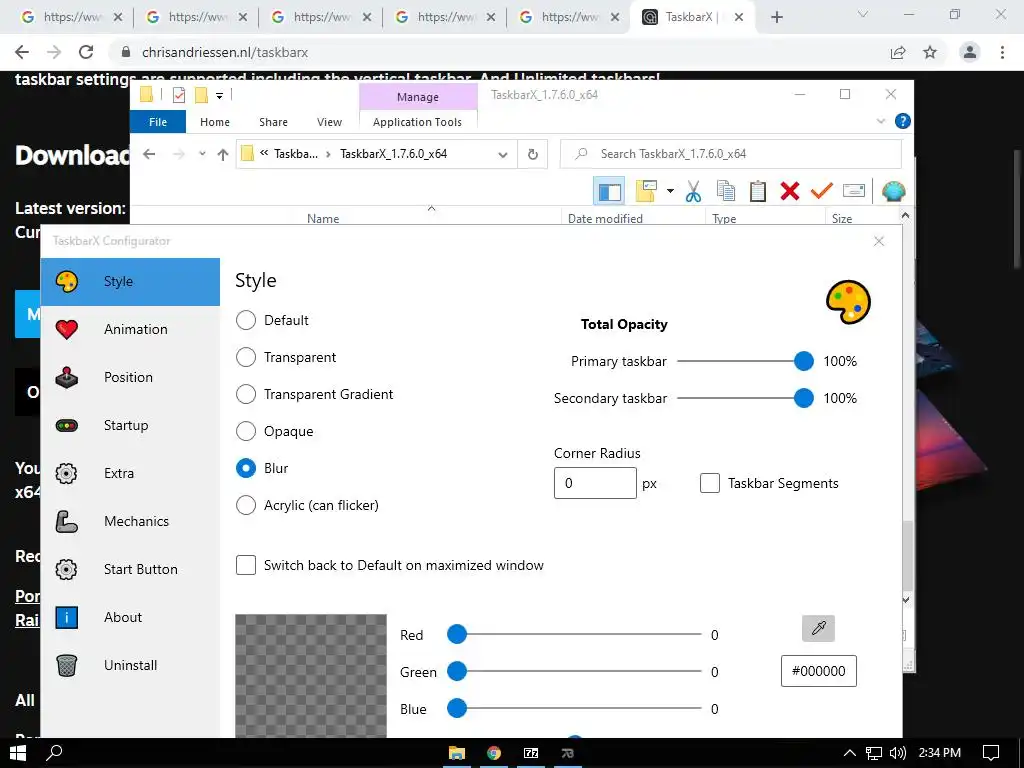
Task: Open the Mechanics arm icon
Action: (x=67, y=521)
